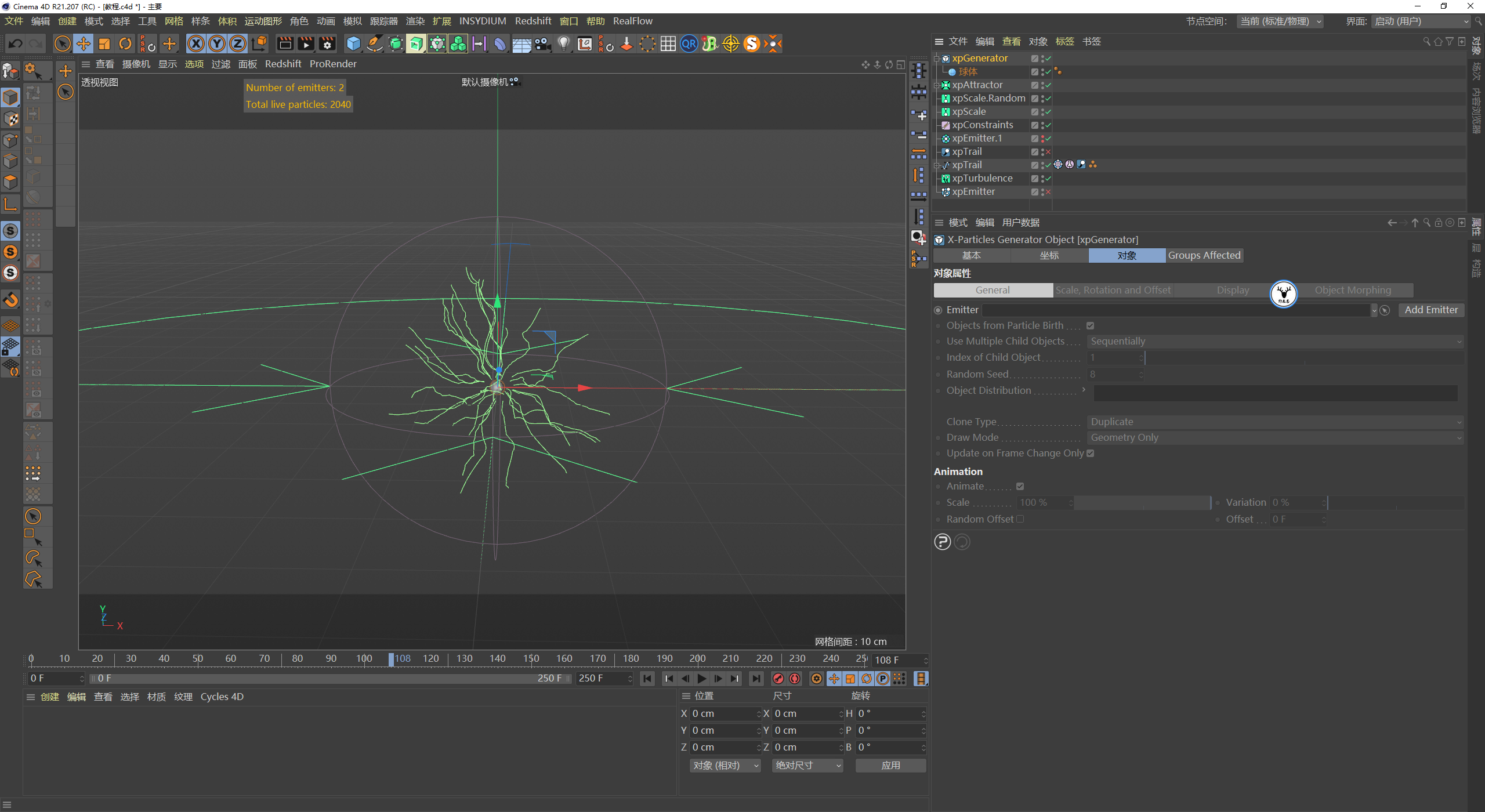Viewport: 1485px width, 812px height.
Task: Collapse the xpGenerator tree node
Action: tap(936, 58)
